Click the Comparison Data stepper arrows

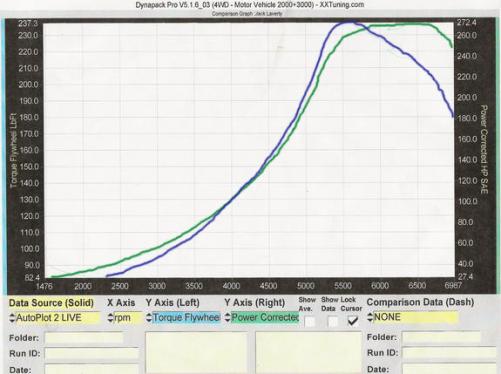pos(370,317)
